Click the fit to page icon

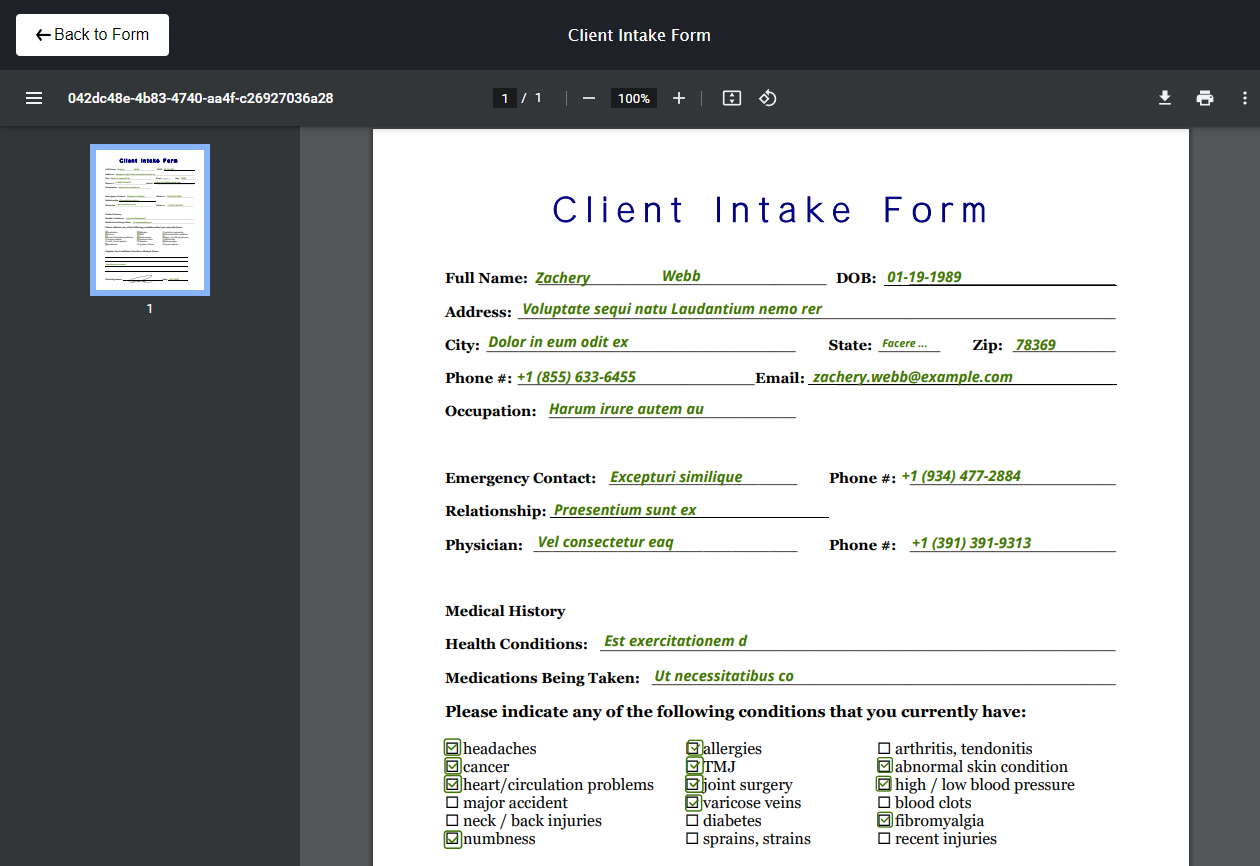(732, 98)
